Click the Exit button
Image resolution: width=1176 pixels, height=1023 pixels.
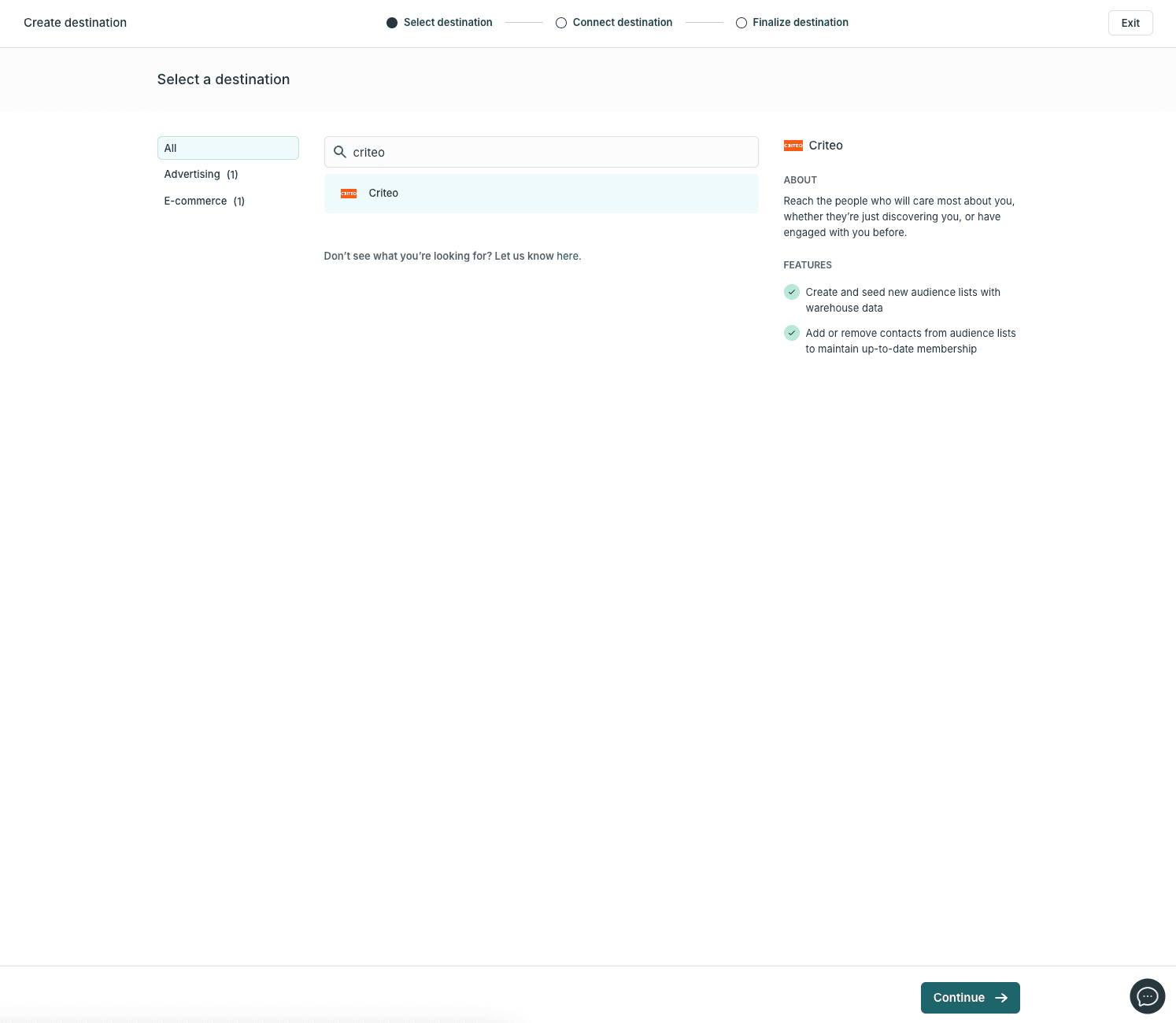point(1130,23)
